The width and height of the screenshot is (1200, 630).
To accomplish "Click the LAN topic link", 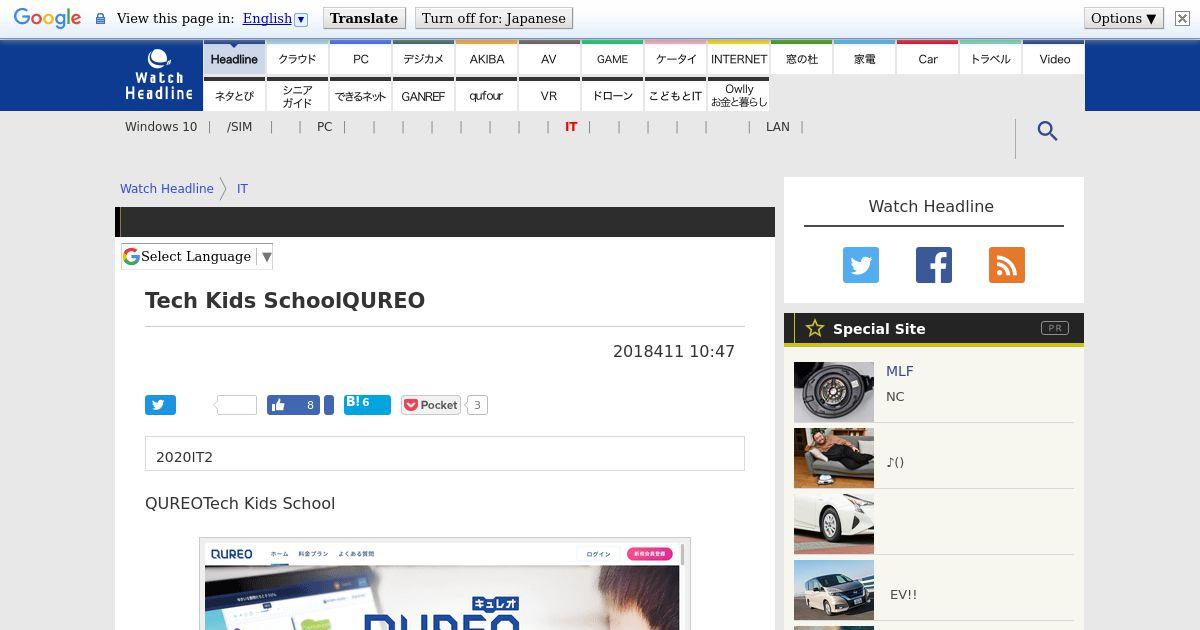I will click(777, 127).
